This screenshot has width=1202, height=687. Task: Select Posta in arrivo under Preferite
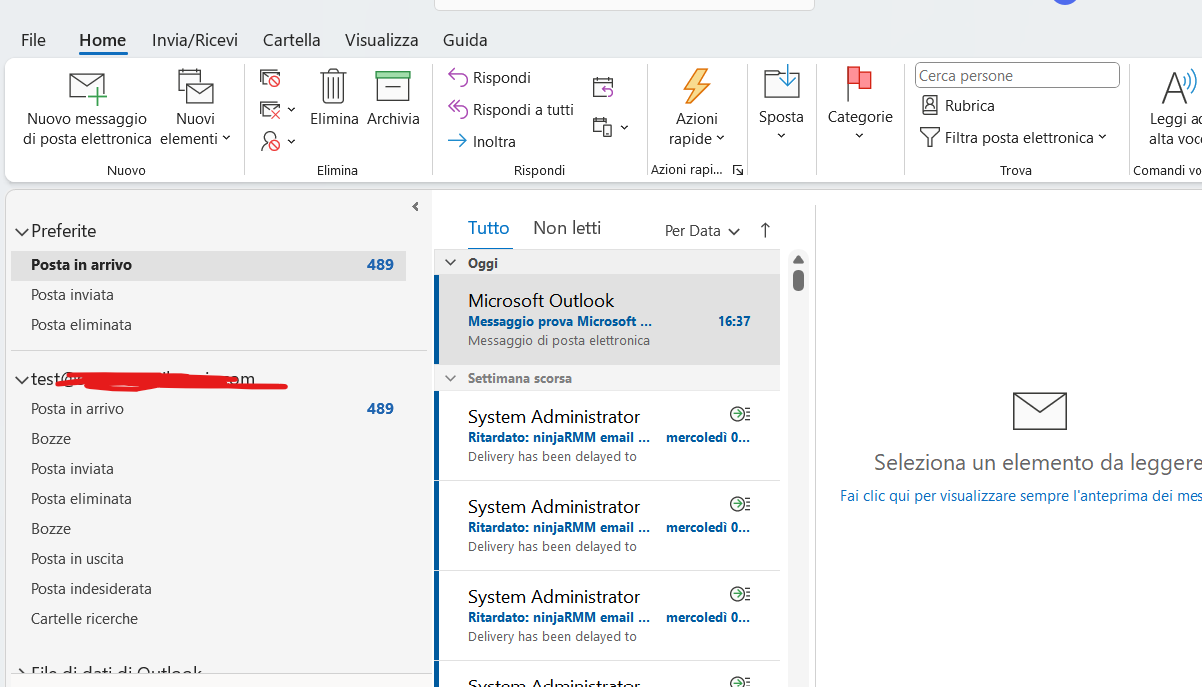pos(208,265)
